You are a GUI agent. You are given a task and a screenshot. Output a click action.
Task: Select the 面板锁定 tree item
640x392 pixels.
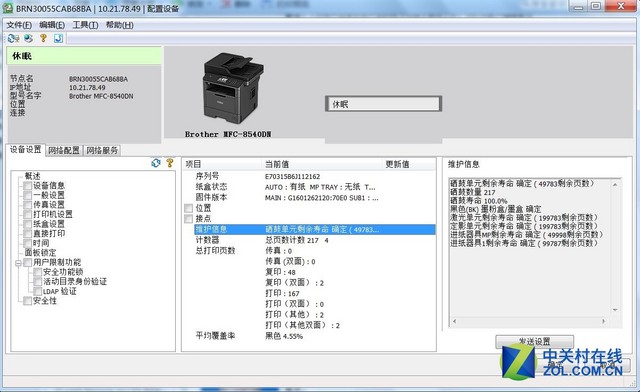(40, 253)
